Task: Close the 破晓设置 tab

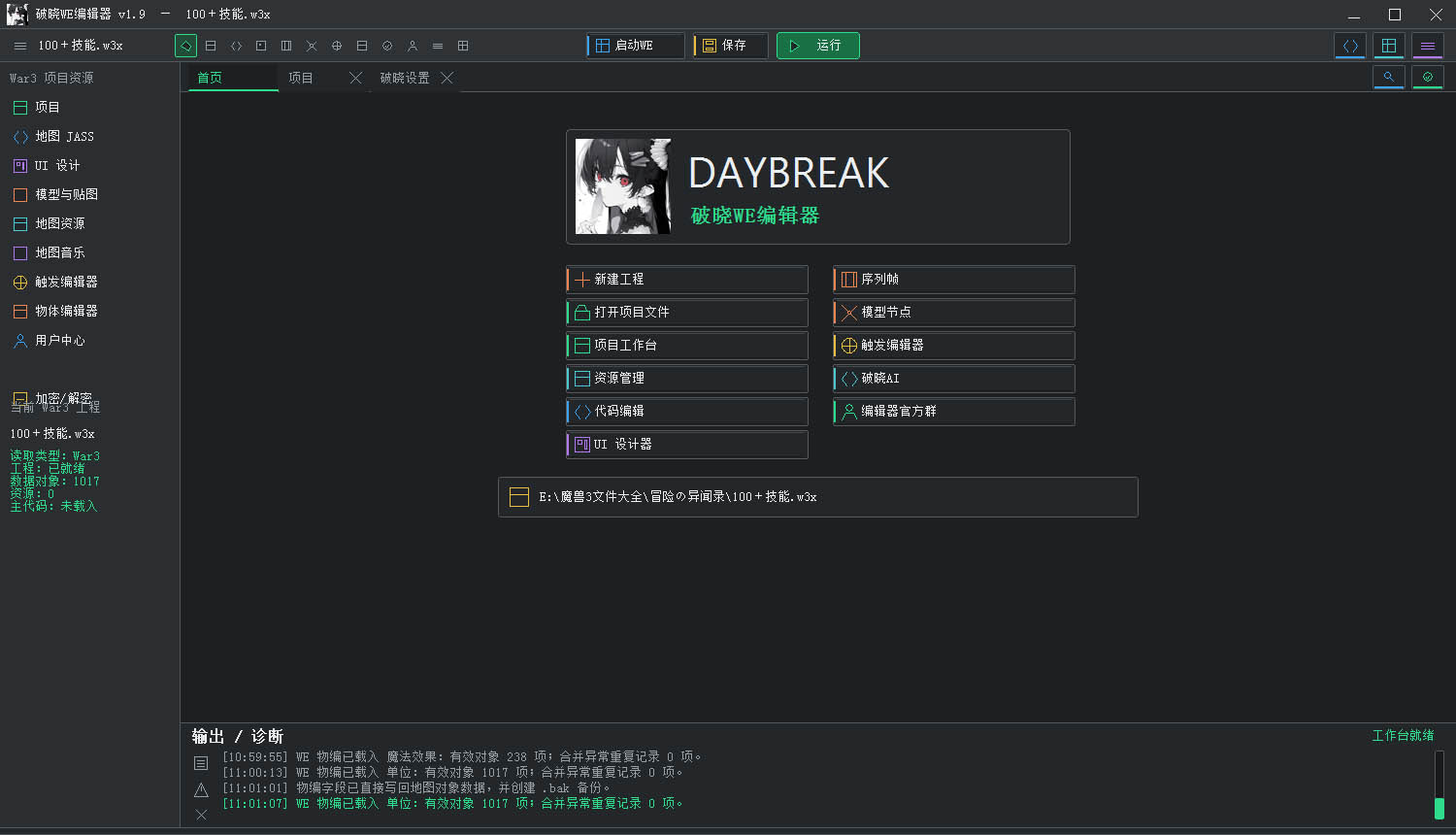Action: click(x=447, y=78)
